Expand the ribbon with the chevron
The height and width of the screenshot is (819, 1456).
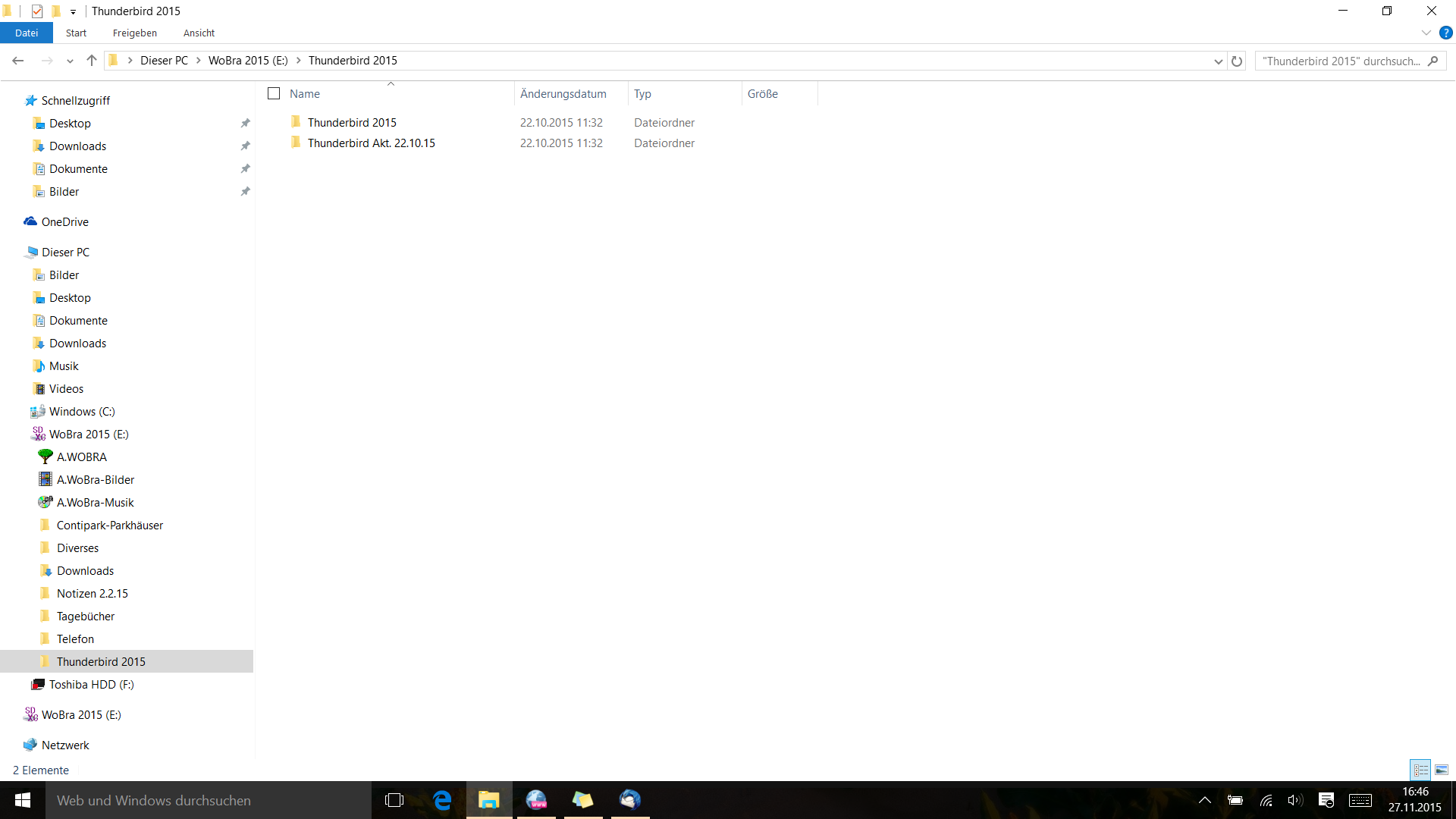click(1426, 33)
